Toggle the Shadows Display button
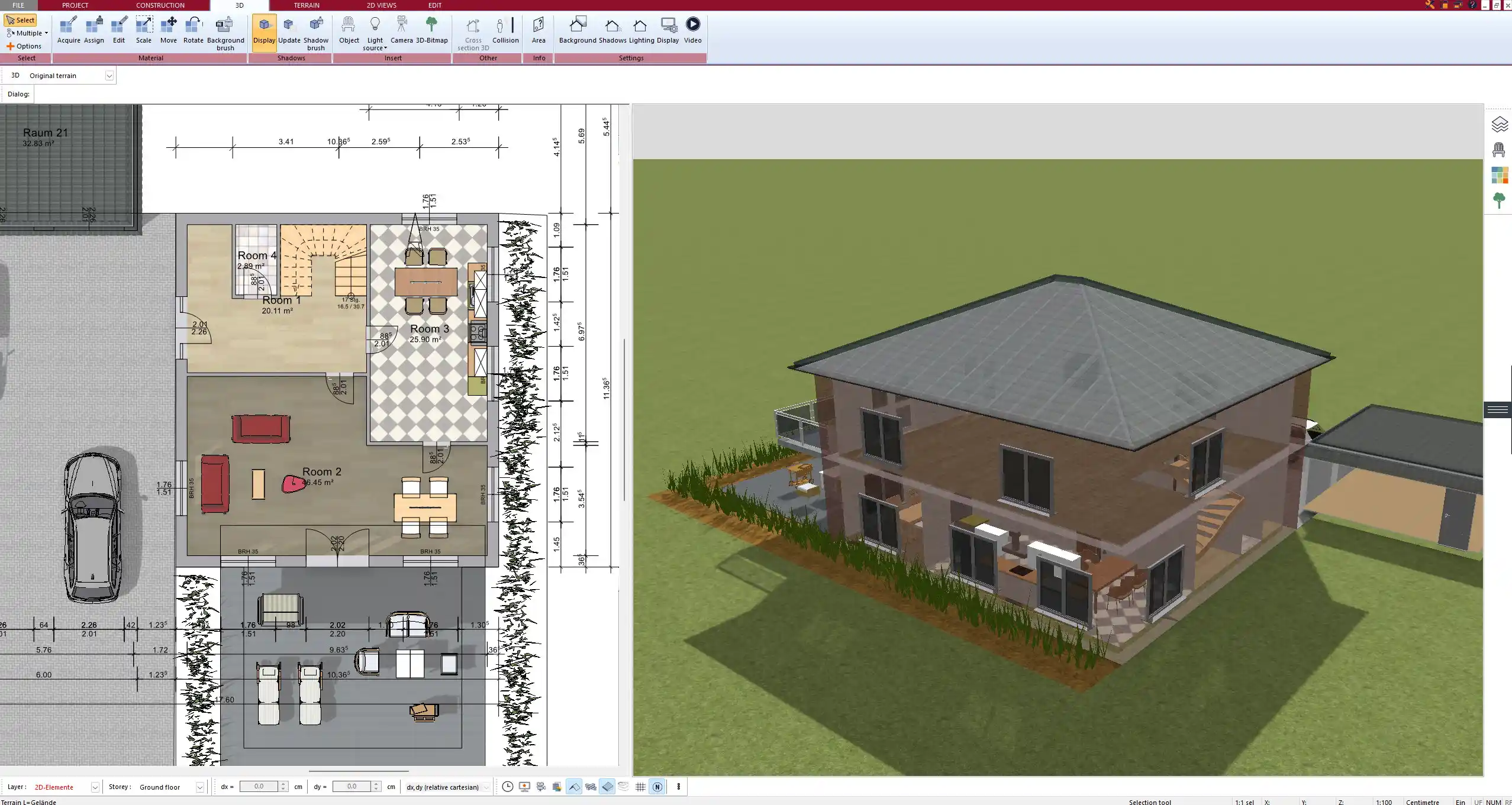The width and height of the screenshot is (1512, 805). [265, 33]
